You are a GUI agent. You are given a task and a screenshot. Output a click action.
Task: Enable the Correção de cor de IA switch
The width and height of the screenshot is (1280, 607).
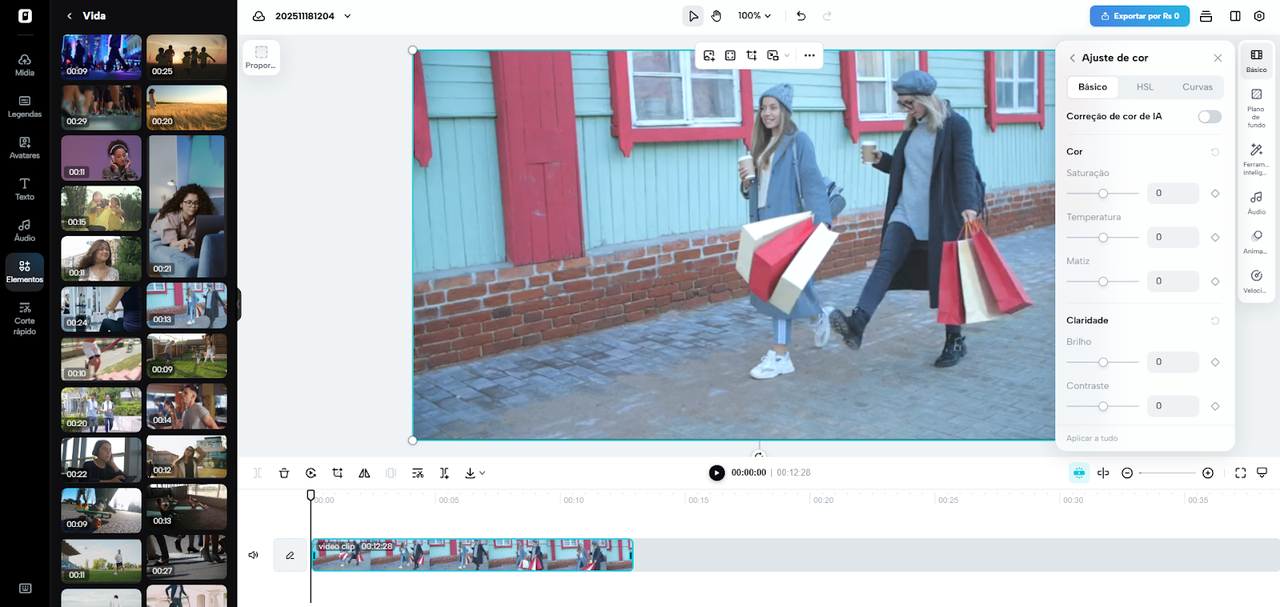[1209, 116]
